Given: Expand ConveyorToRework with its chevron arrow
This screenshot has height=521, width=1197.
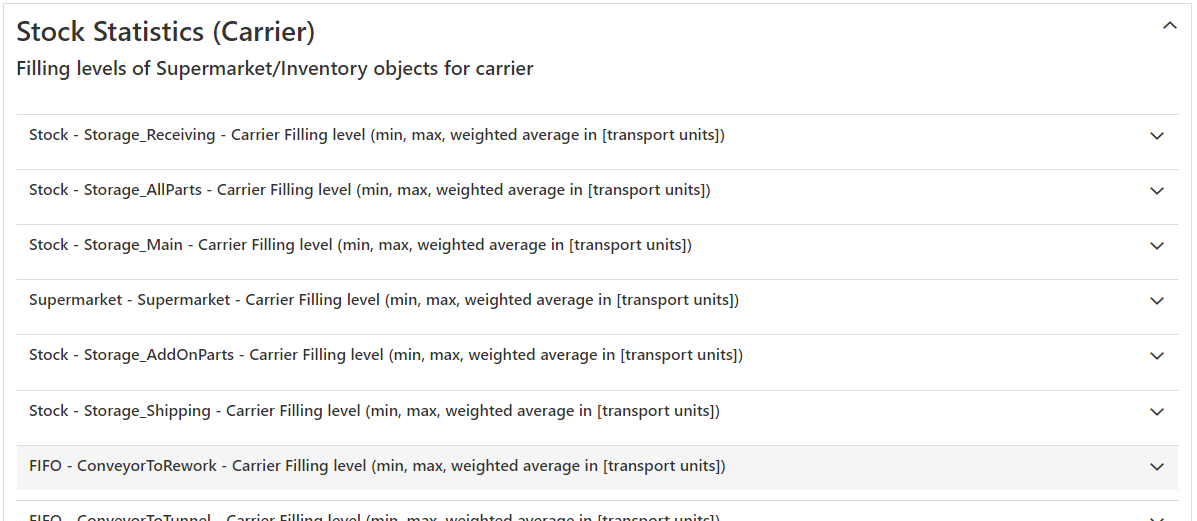Looking at the screenshot, I should point(1157,467).
